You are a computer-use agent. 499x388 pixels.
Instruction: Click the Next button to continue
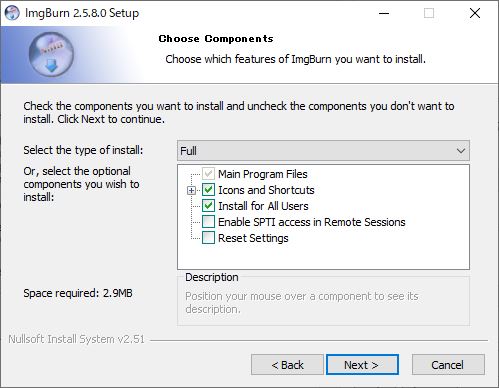[362, 365]
